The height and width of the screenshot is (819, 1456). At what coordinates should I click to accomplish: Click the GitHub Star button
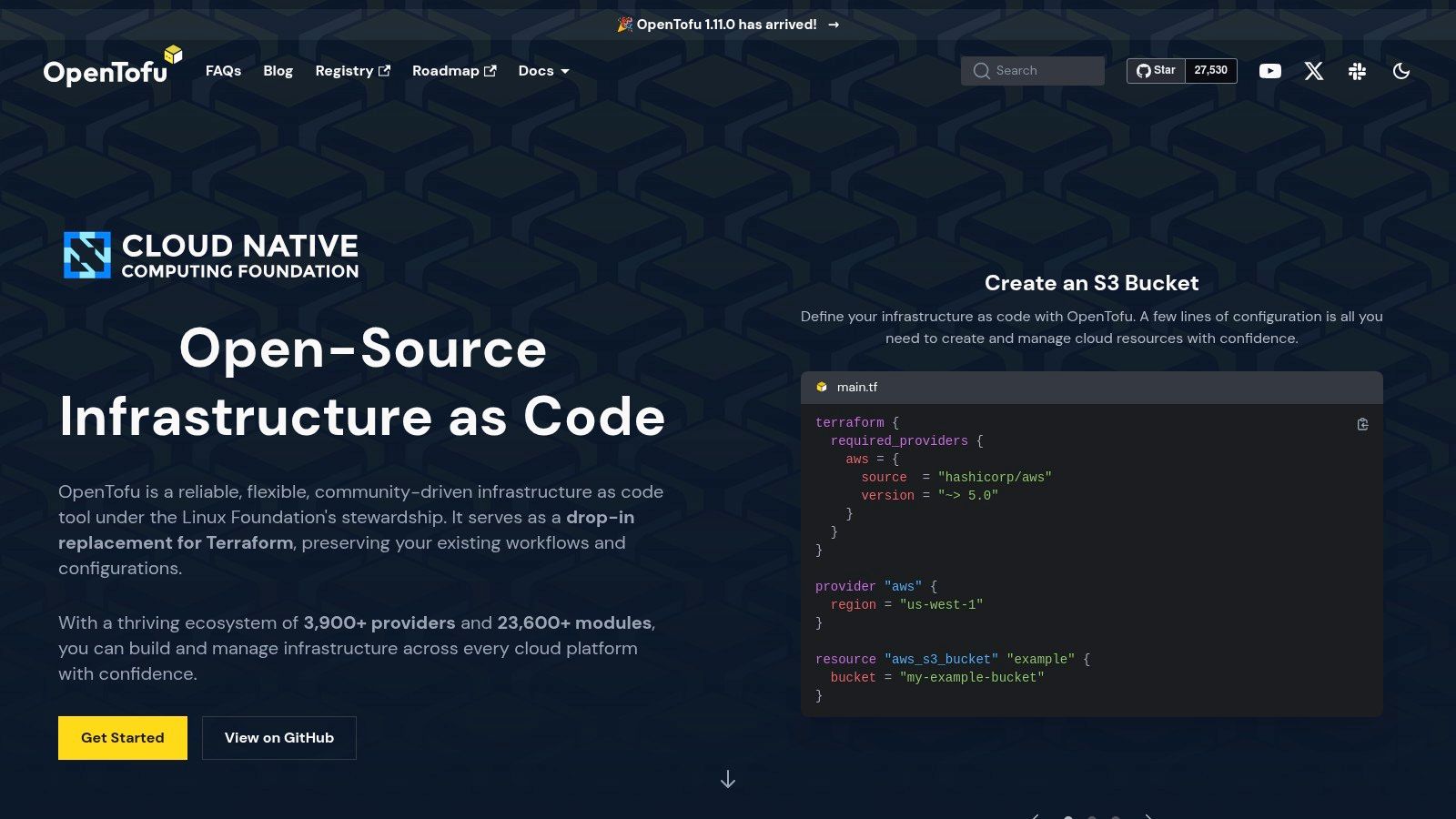click(x=1156, y=71)
